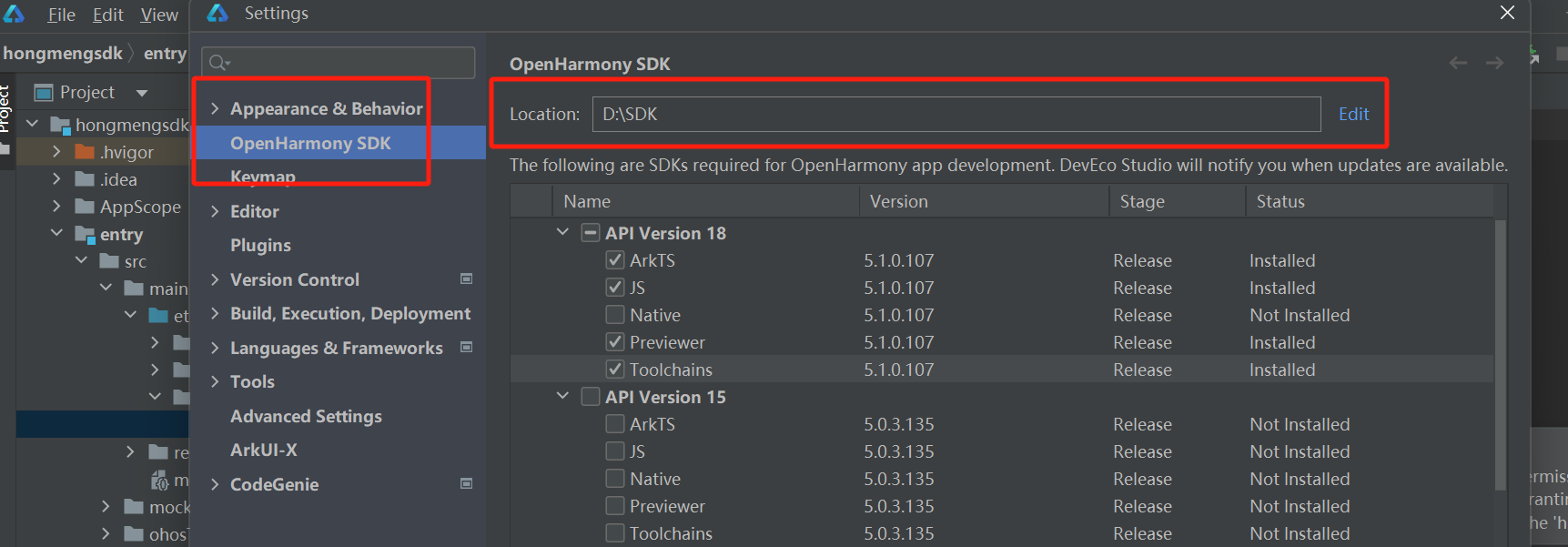Click the AppScope folder icon
Image resolution: width=1568 pixels, height=547 pixels.
tap(85, 206)
